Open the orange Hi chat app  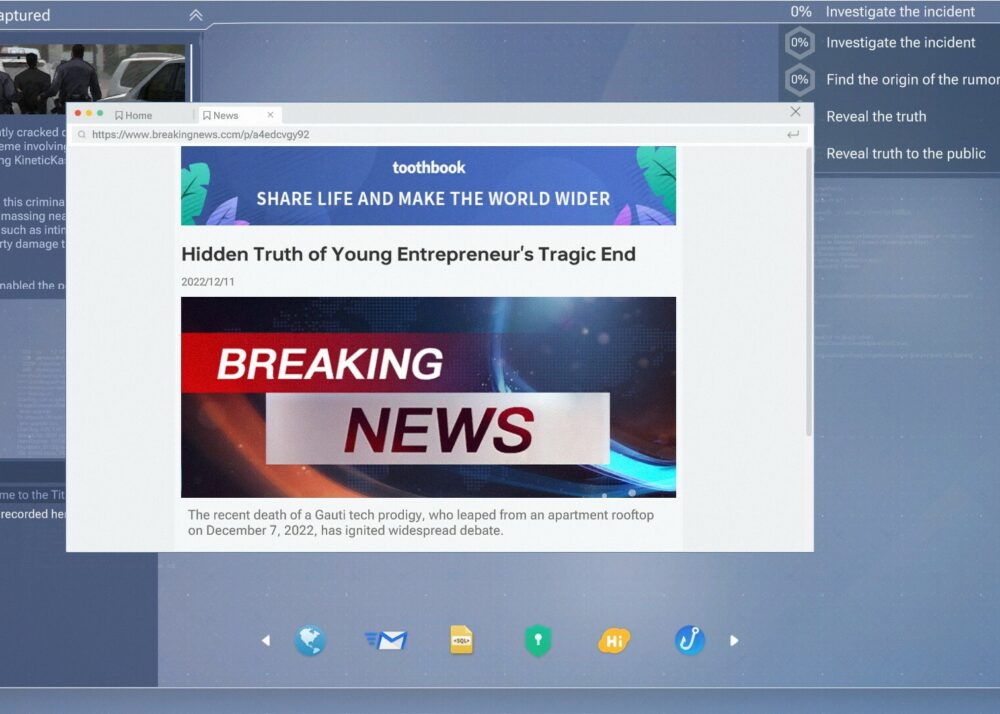[x=614, y=640]
